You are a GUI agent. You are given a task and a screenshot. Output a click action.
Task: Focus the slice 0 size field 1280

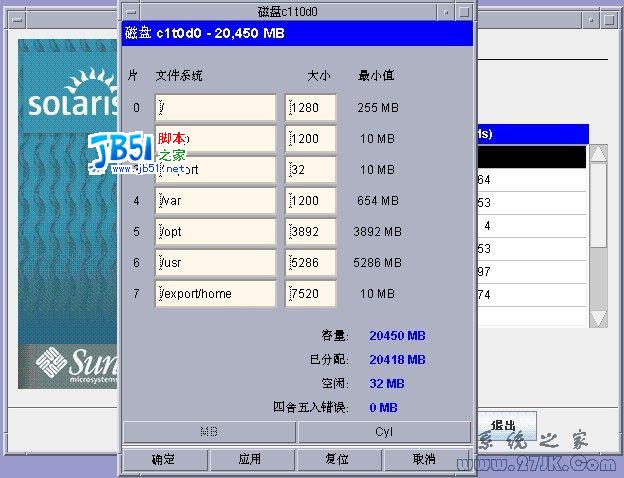(311, 107)
